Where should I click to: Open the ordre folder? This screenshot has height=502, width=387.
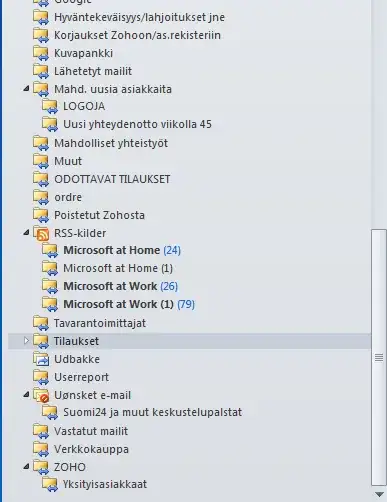(68, 197)
